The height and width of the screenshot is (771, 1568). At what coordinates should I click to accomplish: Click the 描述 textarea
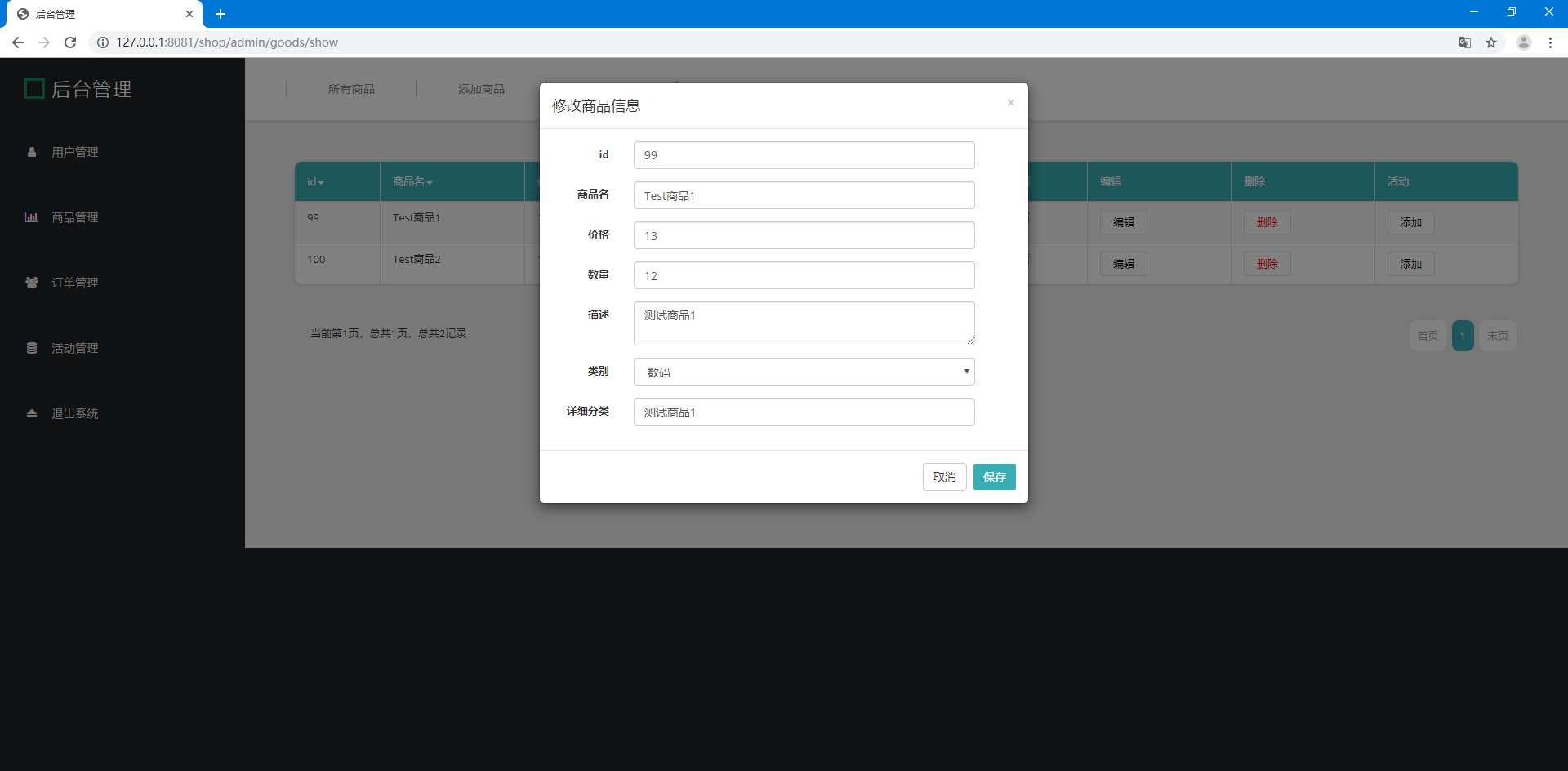tap(804, 323)
